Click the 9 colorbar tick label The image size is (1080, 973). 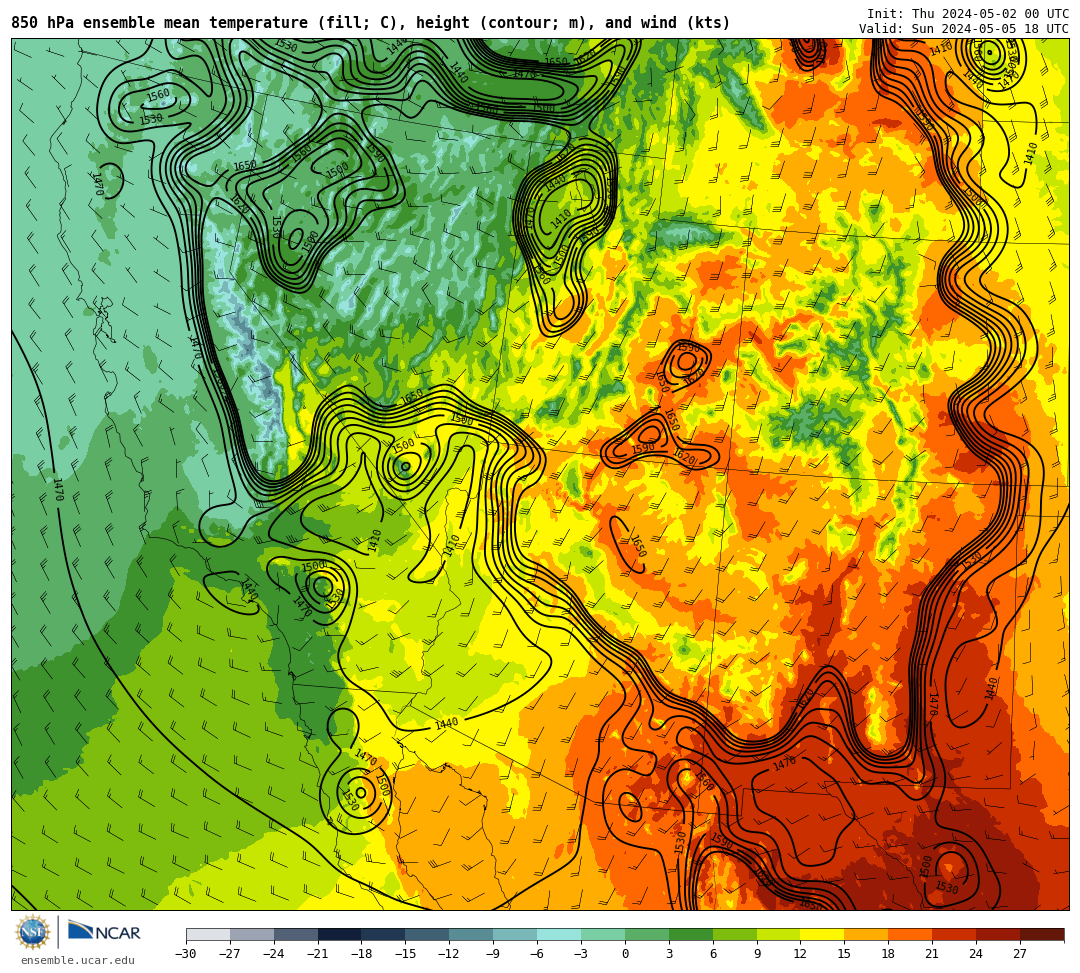(x=757, y=954)
